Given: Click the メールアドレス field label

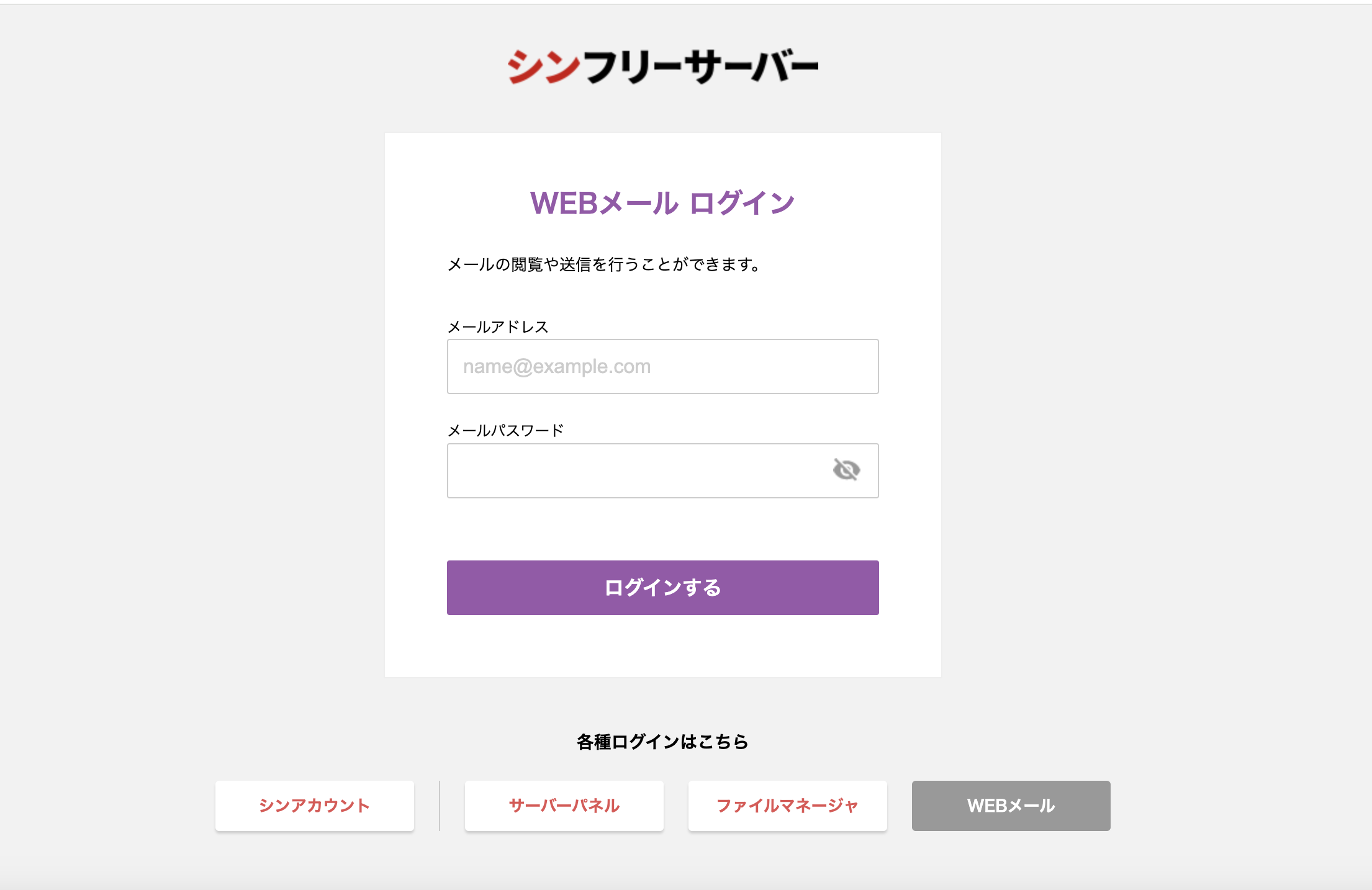Looking at the screenshot, I should tap(498, 327).
